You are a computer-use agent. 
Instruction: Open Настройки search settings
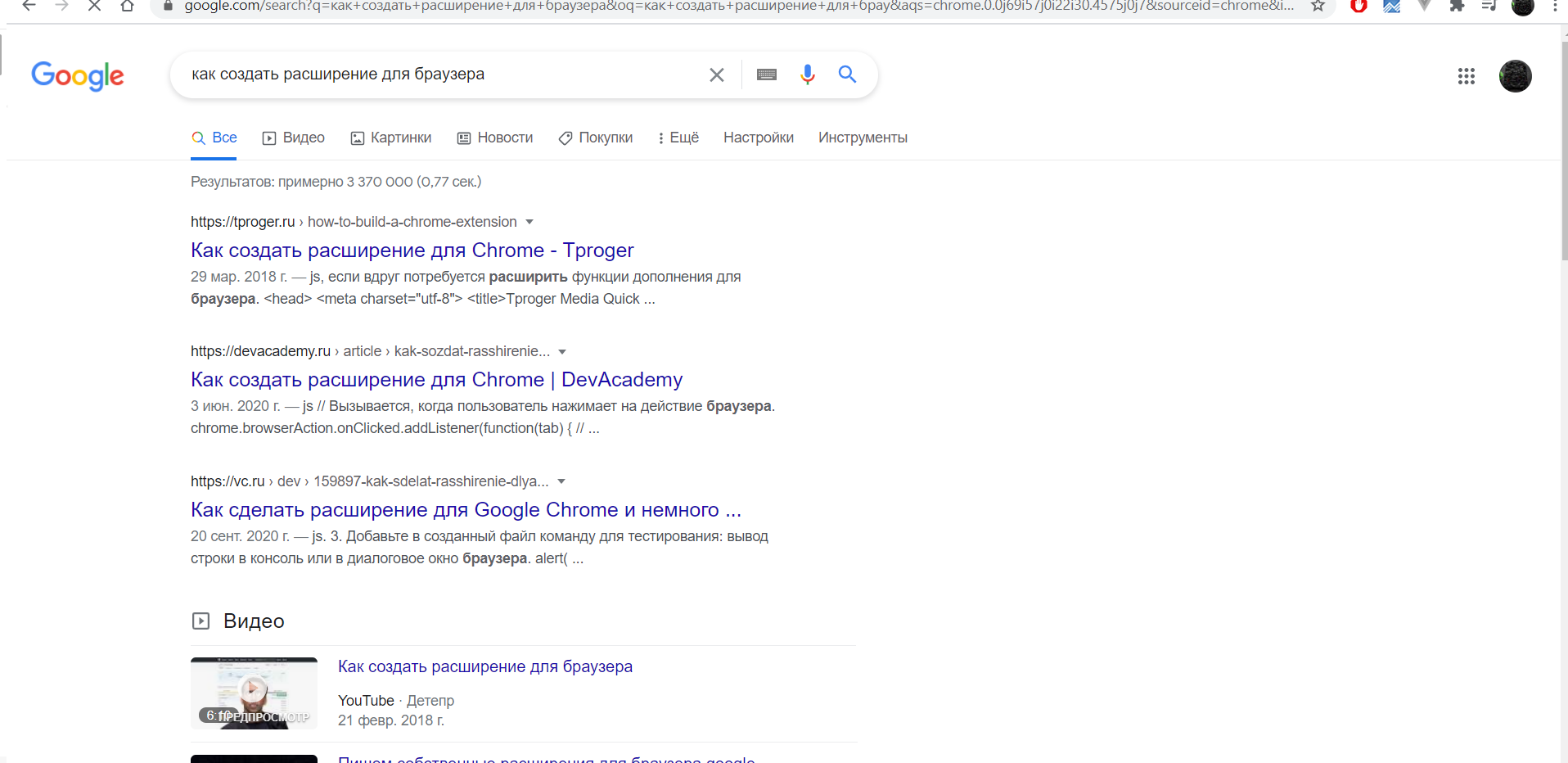[x=759, y=138]
